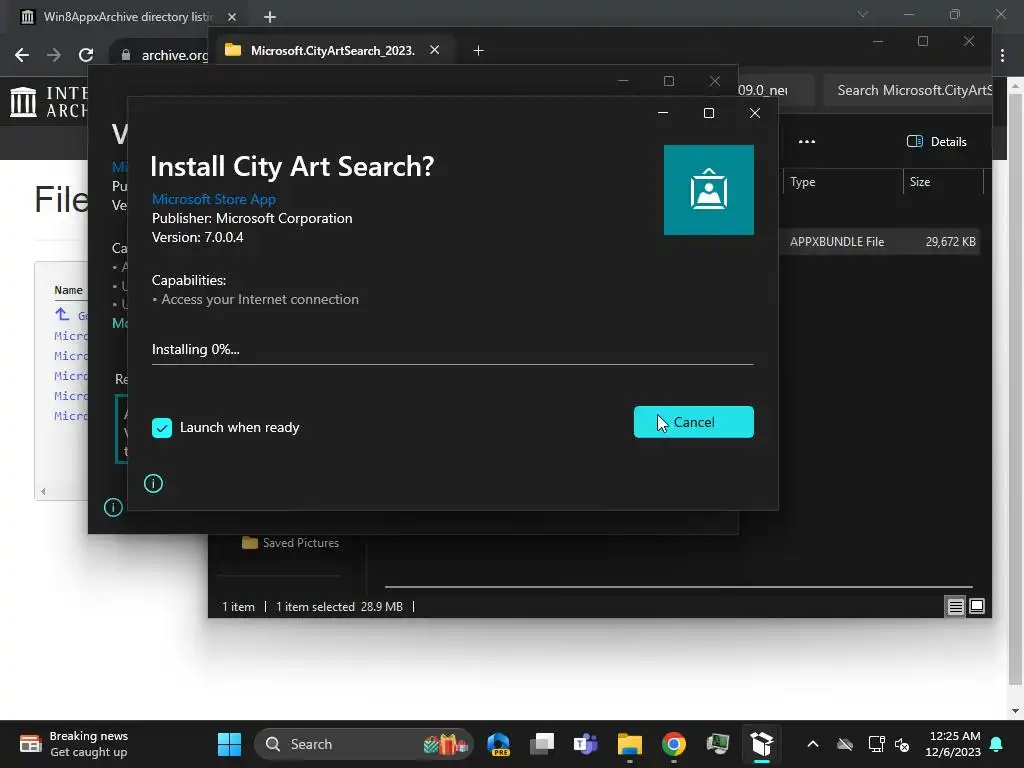Go forward in Chrome
Image resolution: width=1024 pixels, height=768 pixels.
[54, 55]
